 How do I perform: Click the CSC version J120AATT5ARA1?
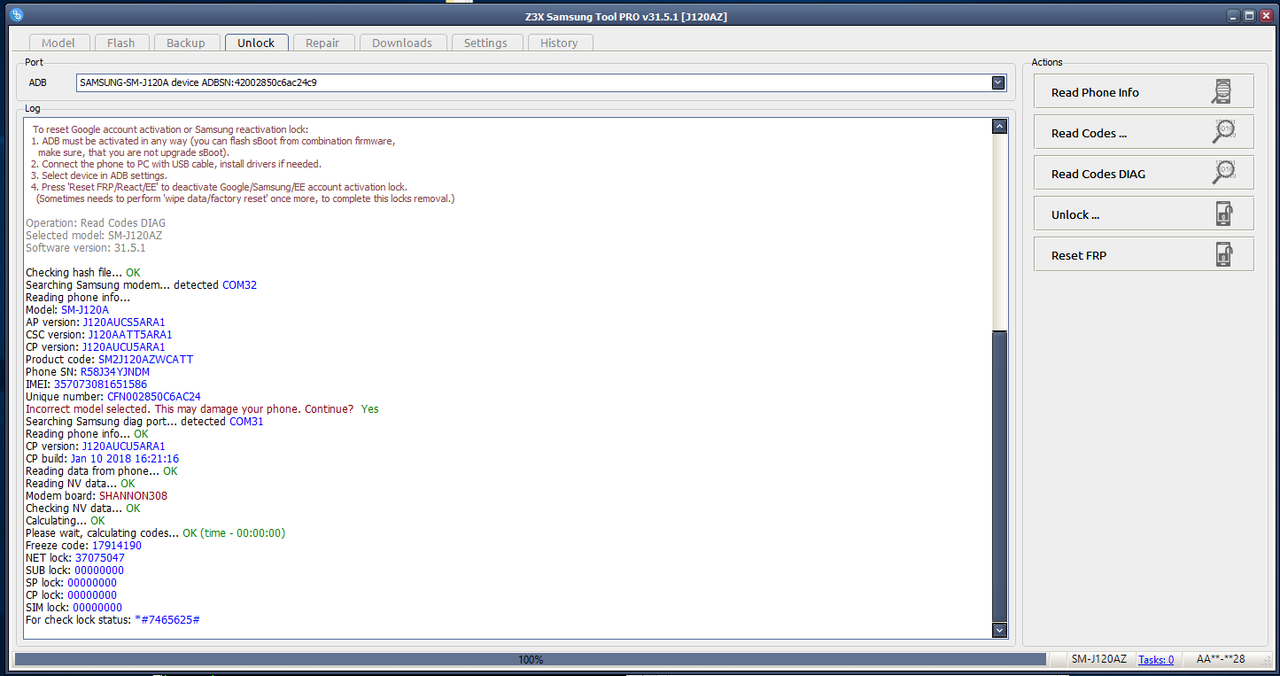pyautogui.click(x=130, y=335)
